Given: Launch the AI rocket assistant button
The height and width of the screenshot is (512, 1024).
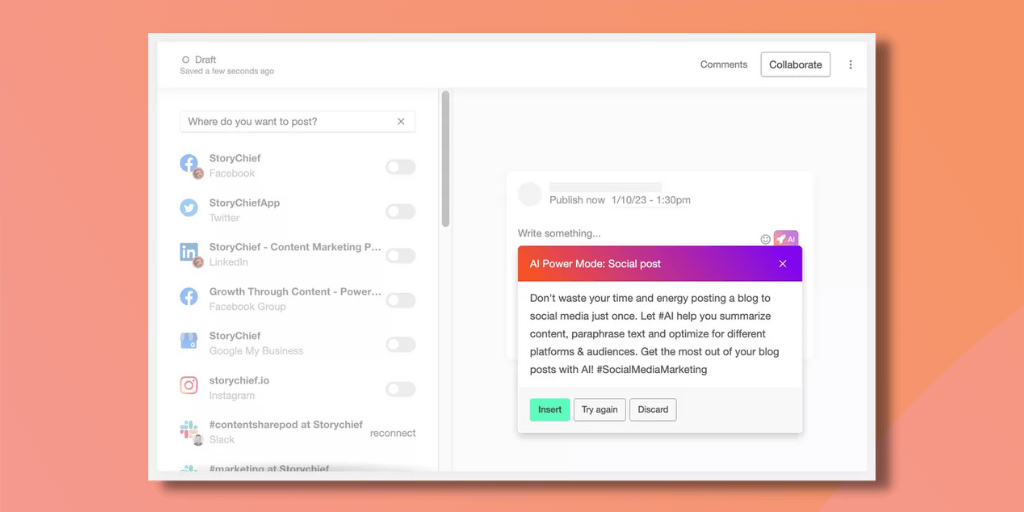Looking at the screenshot, I should (x=786, y=239).
